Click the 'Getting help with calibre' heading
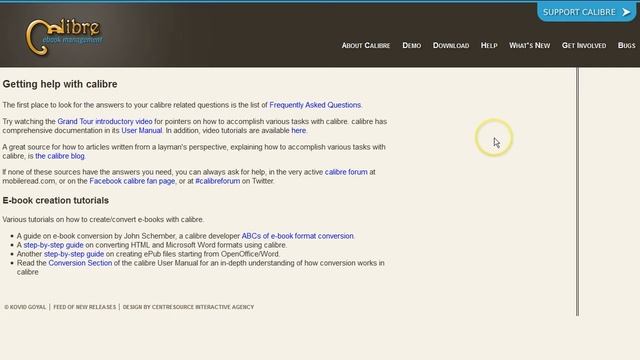Screen dimensions: 640x360 (x=60, y=84)
